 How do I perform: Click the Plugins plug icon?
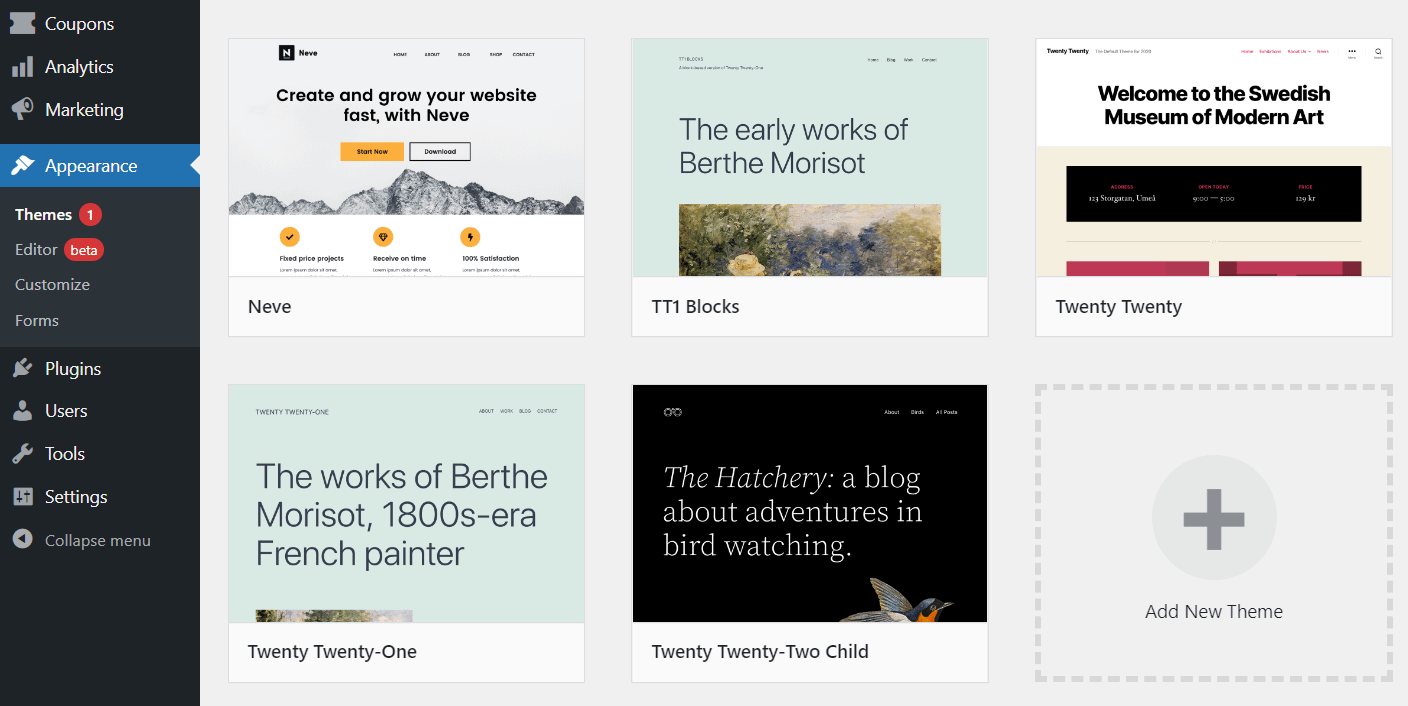(22, 369)
